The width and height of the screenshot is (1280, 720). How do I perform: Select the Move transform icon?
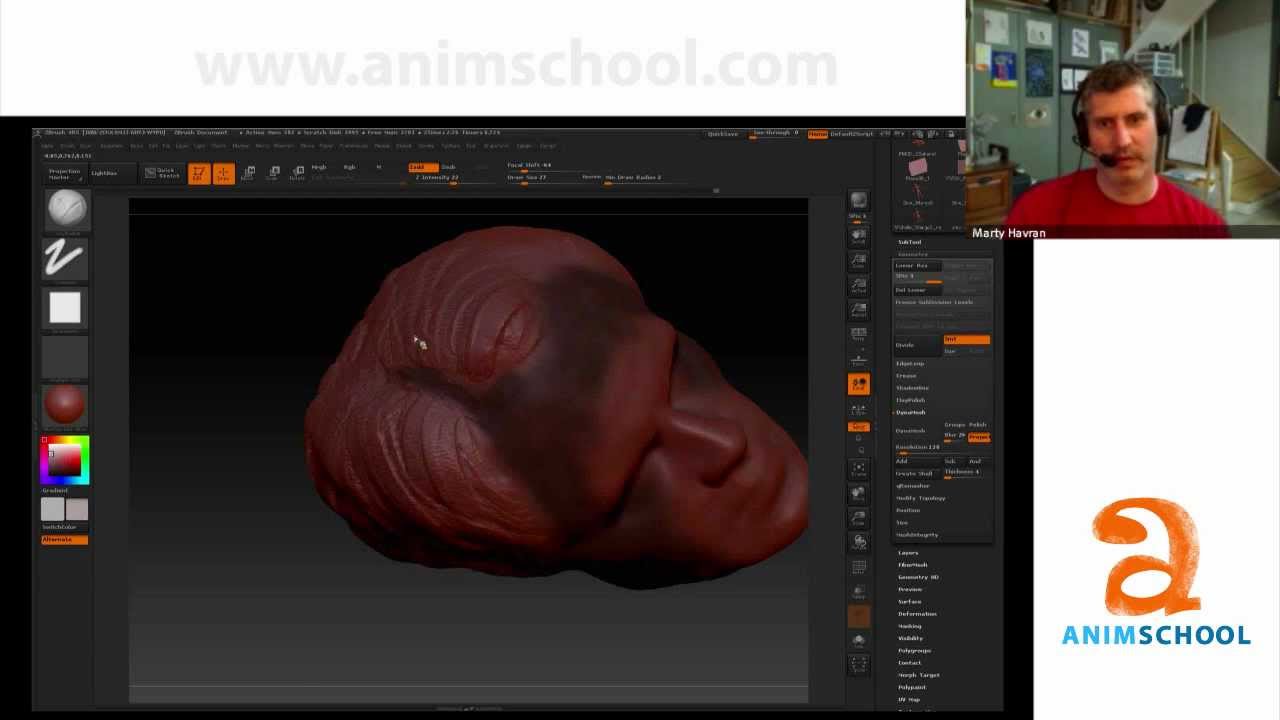pyautogui.click(x=248, y=174)
